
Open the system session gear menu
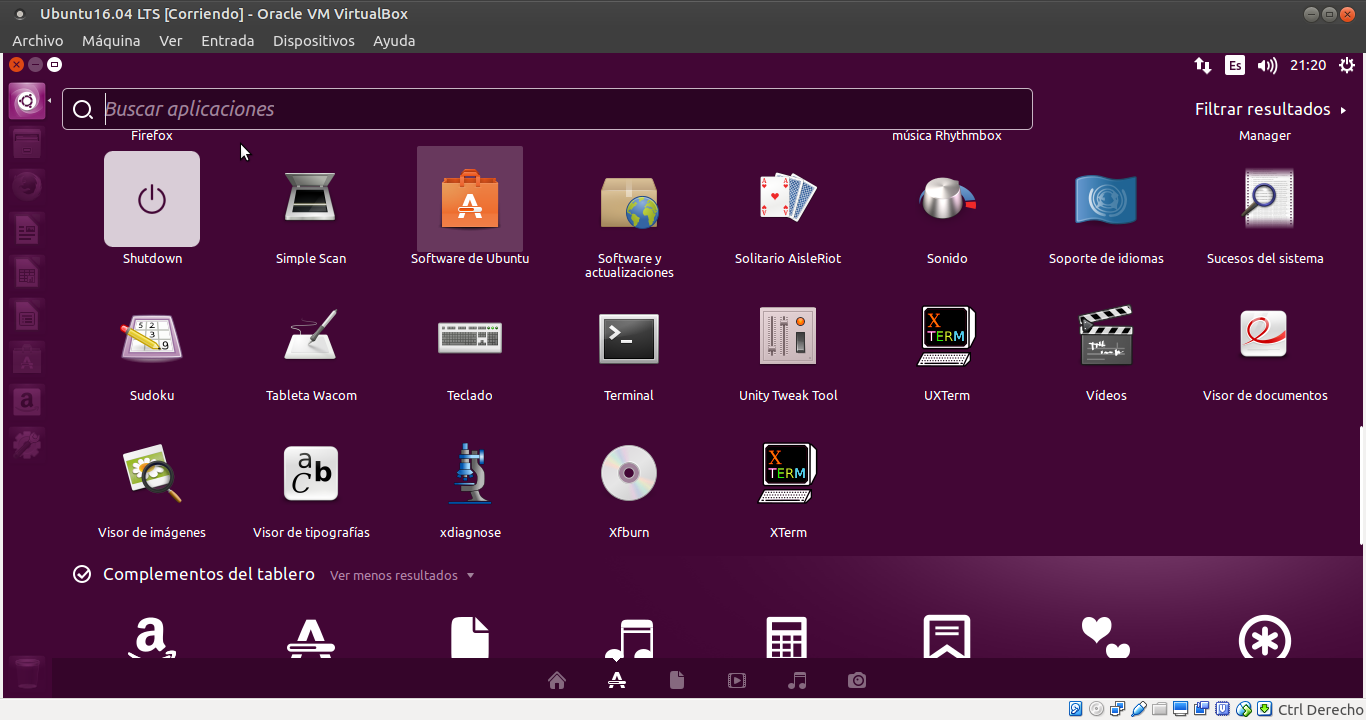pyautogui.click(x=1348, y=65)
